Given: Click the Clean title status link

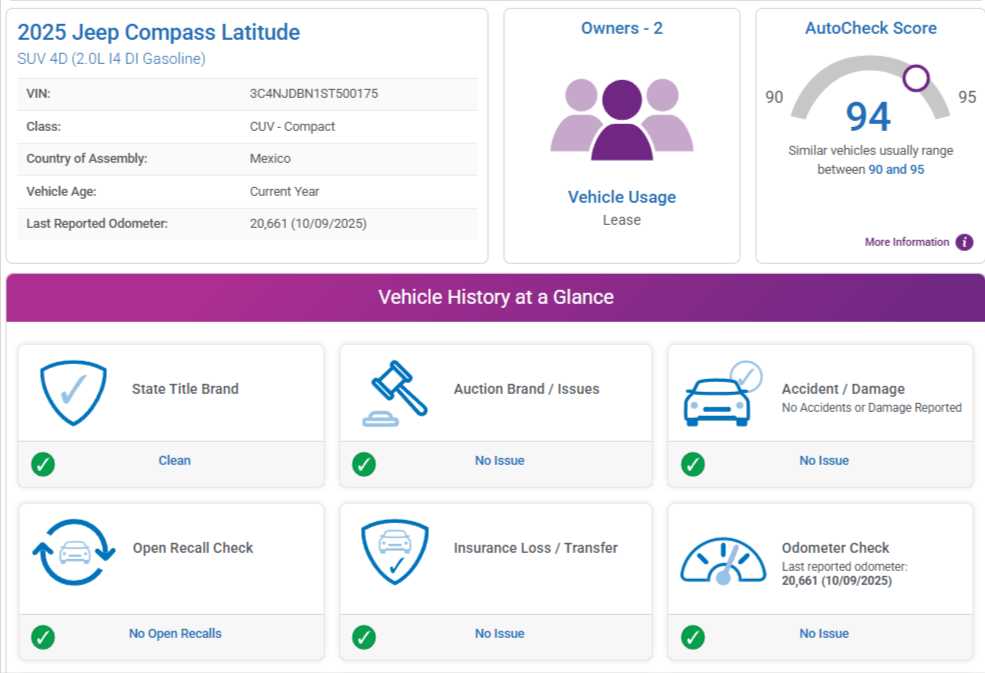Looking at the screenshot, I should (174, 461).
